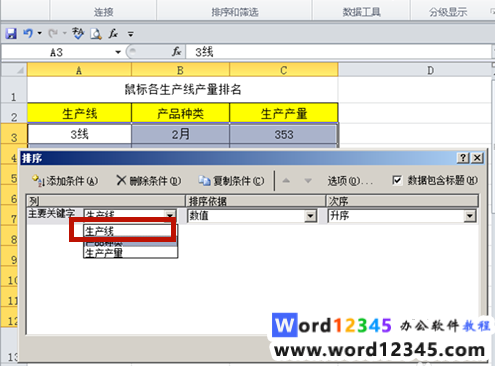Click the spelling check icon

[x=78, y=33]
